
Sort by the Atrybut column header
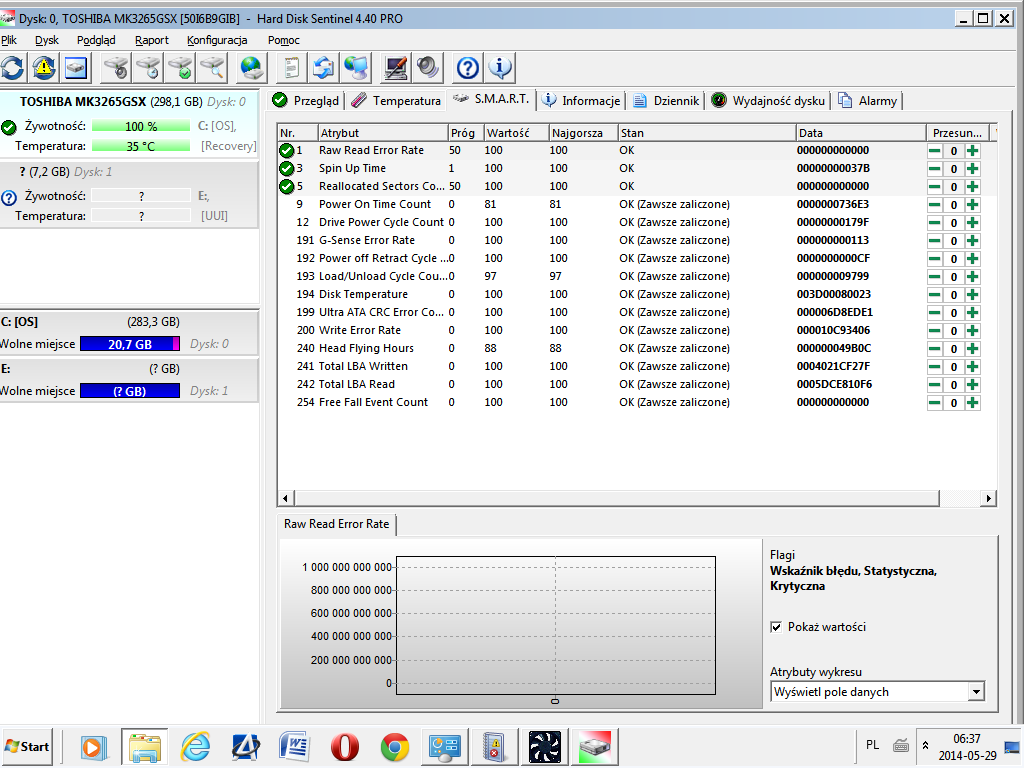tap(383, 133)
